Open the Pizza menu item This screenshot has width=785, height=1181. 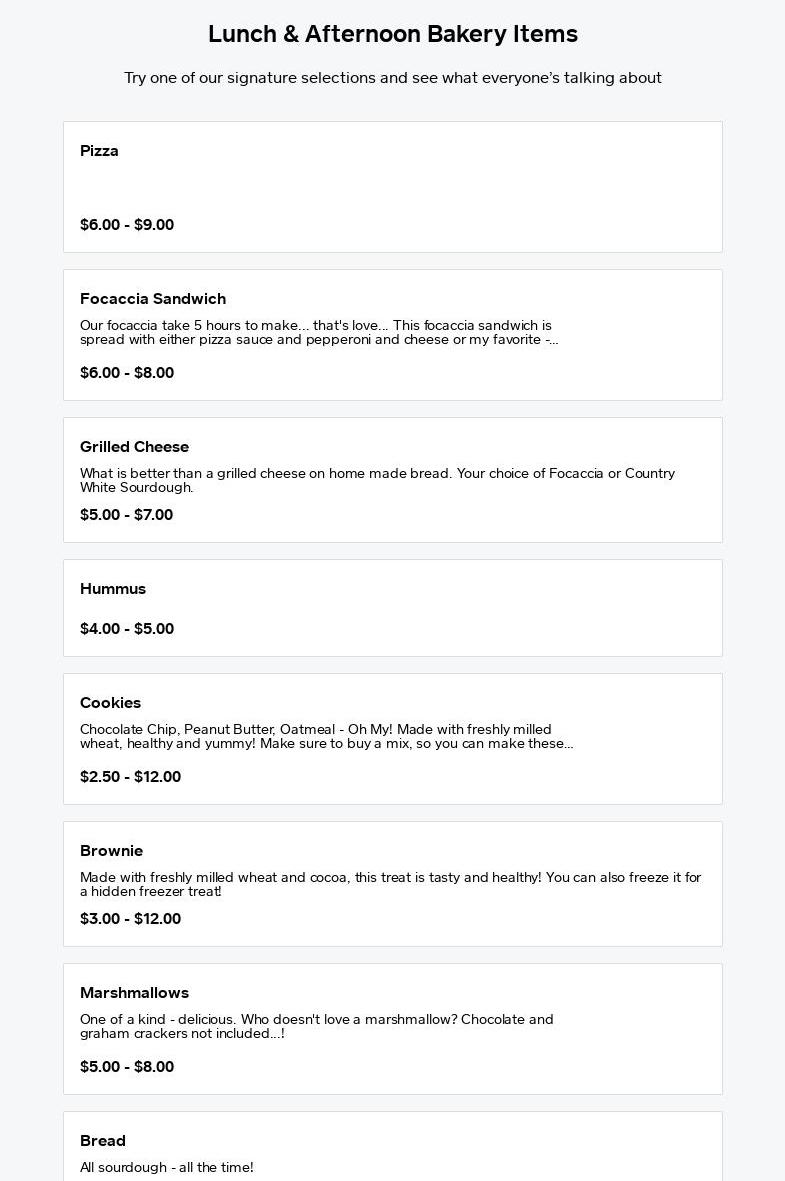coord(99,151)
